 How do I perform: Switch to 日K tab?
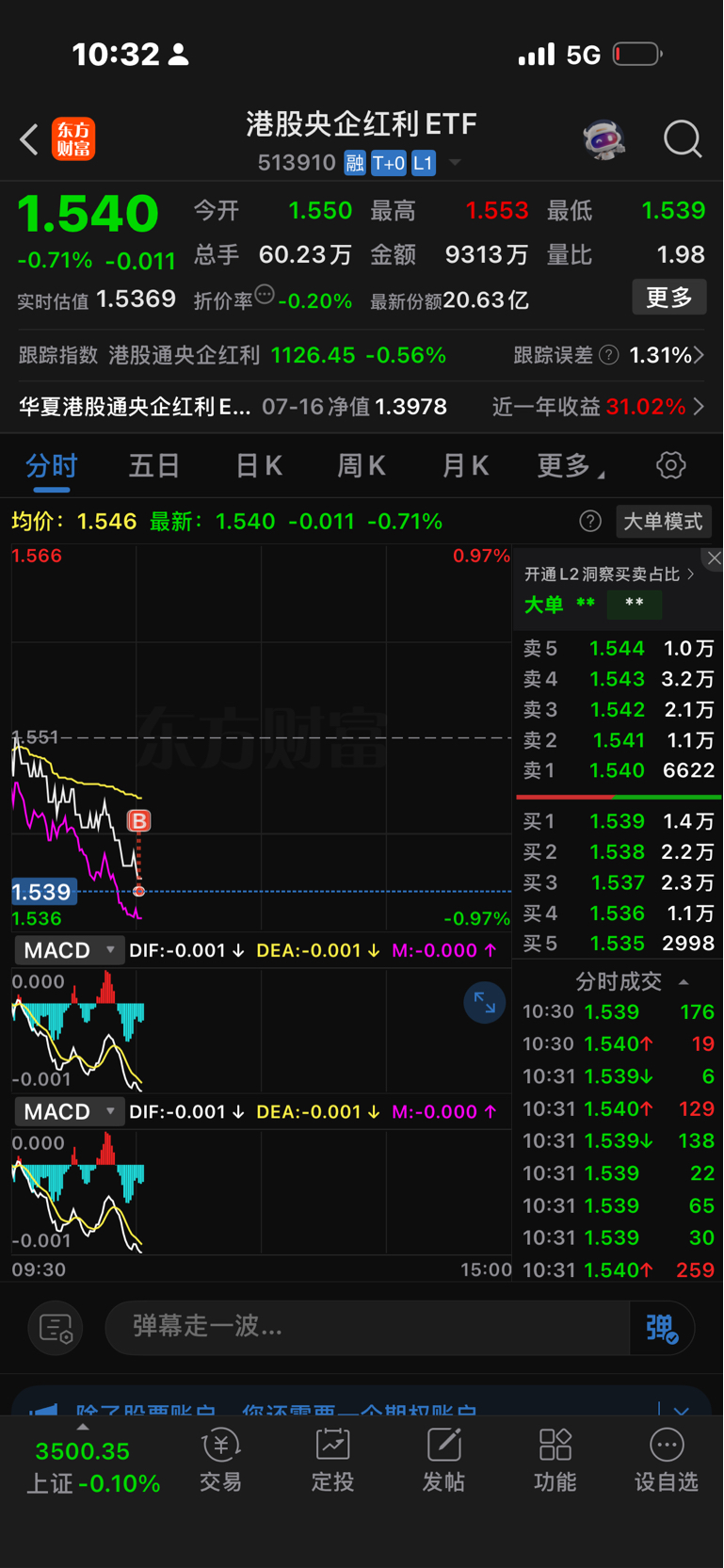coord(259,465)
